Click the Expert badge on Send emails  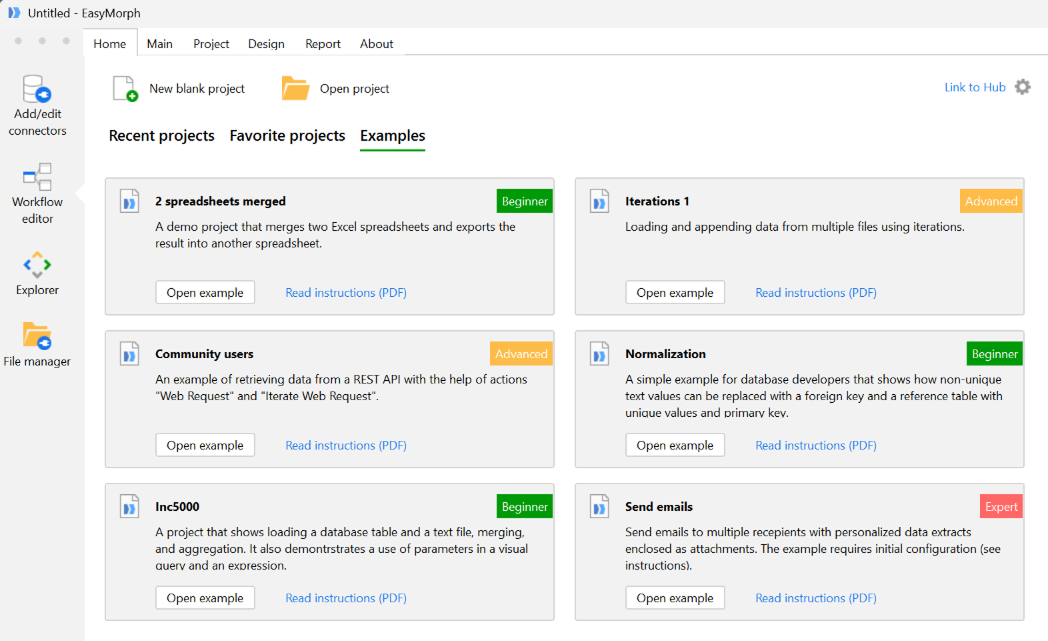tap(1001, 507)
